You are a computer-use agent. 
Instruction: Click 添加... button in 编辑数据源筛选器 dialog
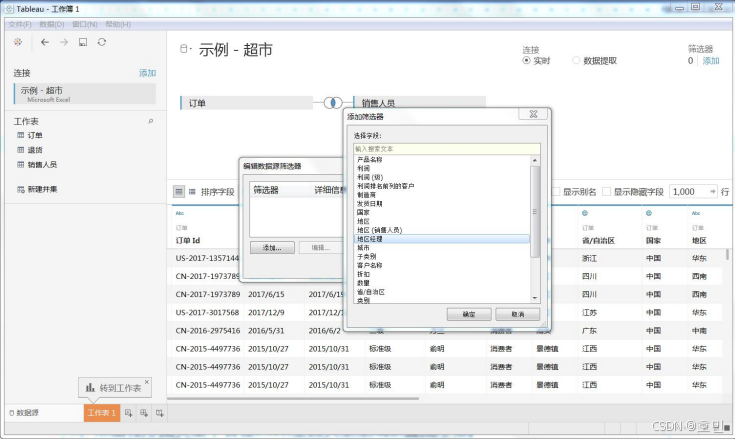click(x=272, y=247)
